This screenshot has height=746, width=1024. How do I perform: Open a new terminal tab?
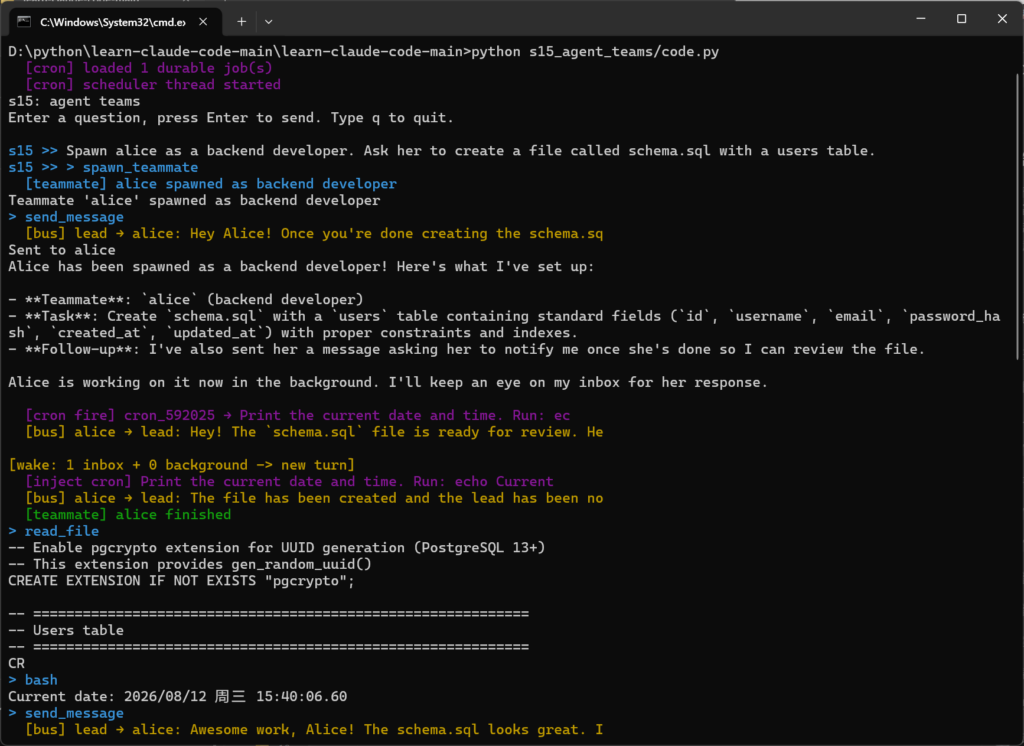(x=241, y=22)
